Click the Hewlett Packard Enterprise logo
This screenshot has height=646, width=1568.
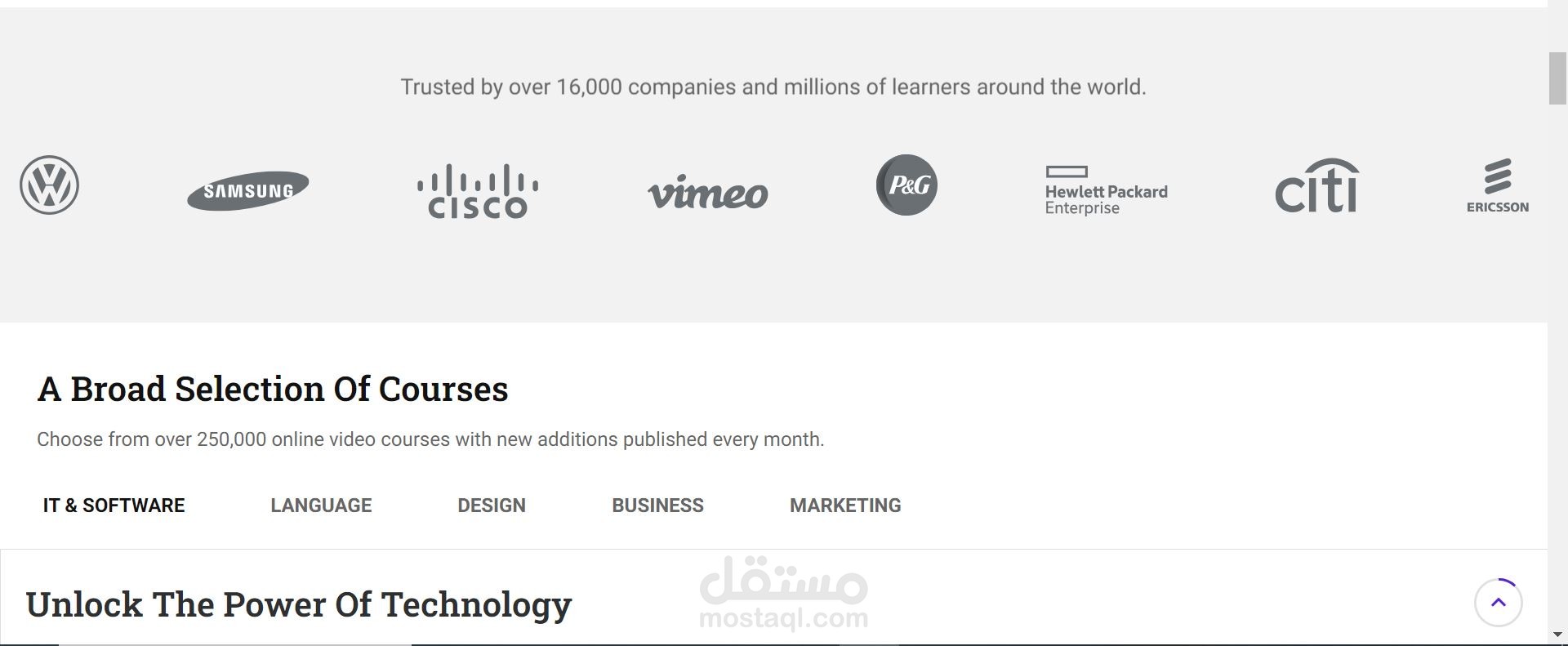coord(1106,190)
